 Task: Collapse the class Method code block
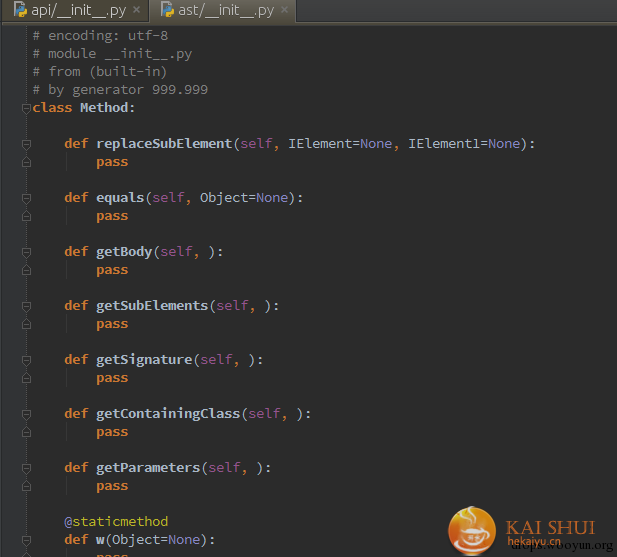point(26,108)
